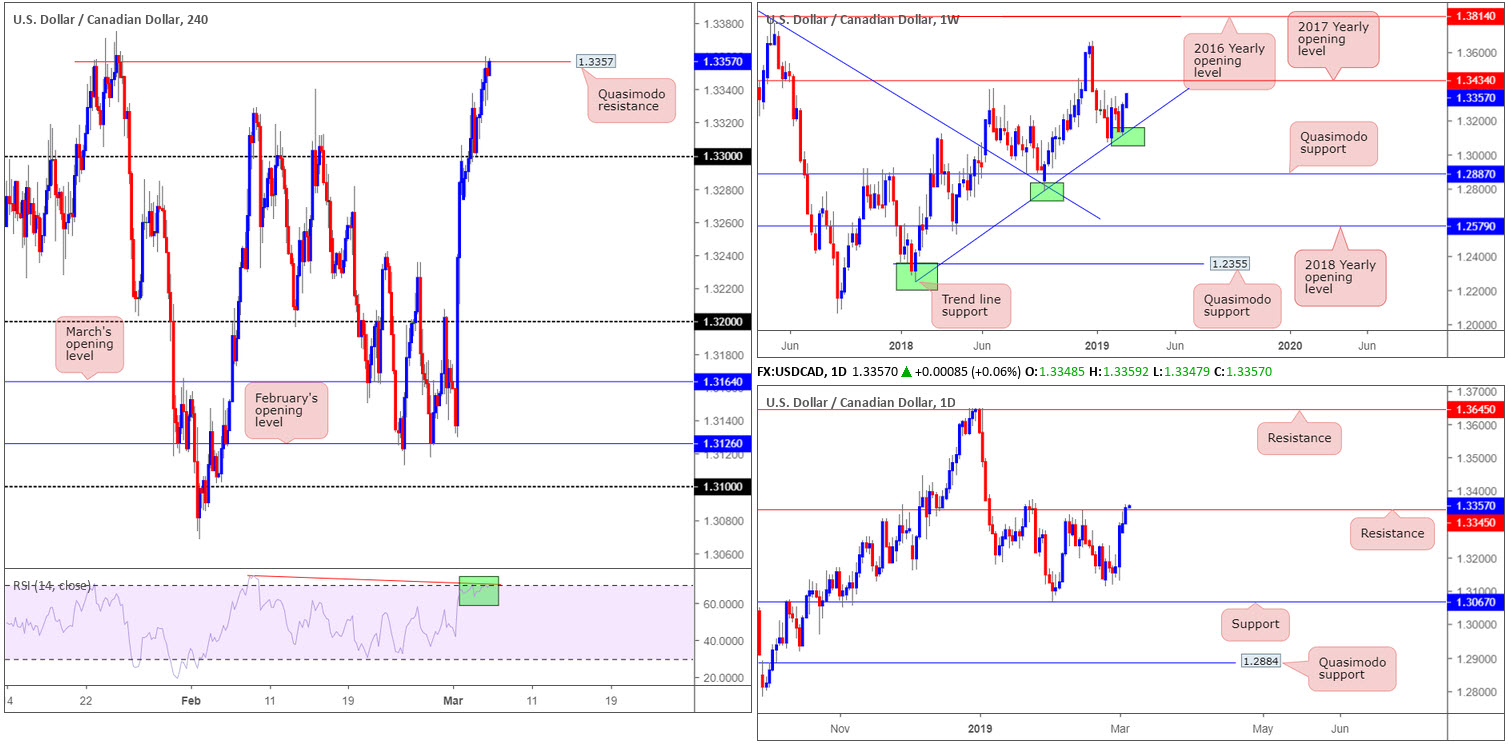This screenshot has width=1508, height=746.
Task: Click the RSI (14, close) indicator label
Action: [x=52, y=586]
